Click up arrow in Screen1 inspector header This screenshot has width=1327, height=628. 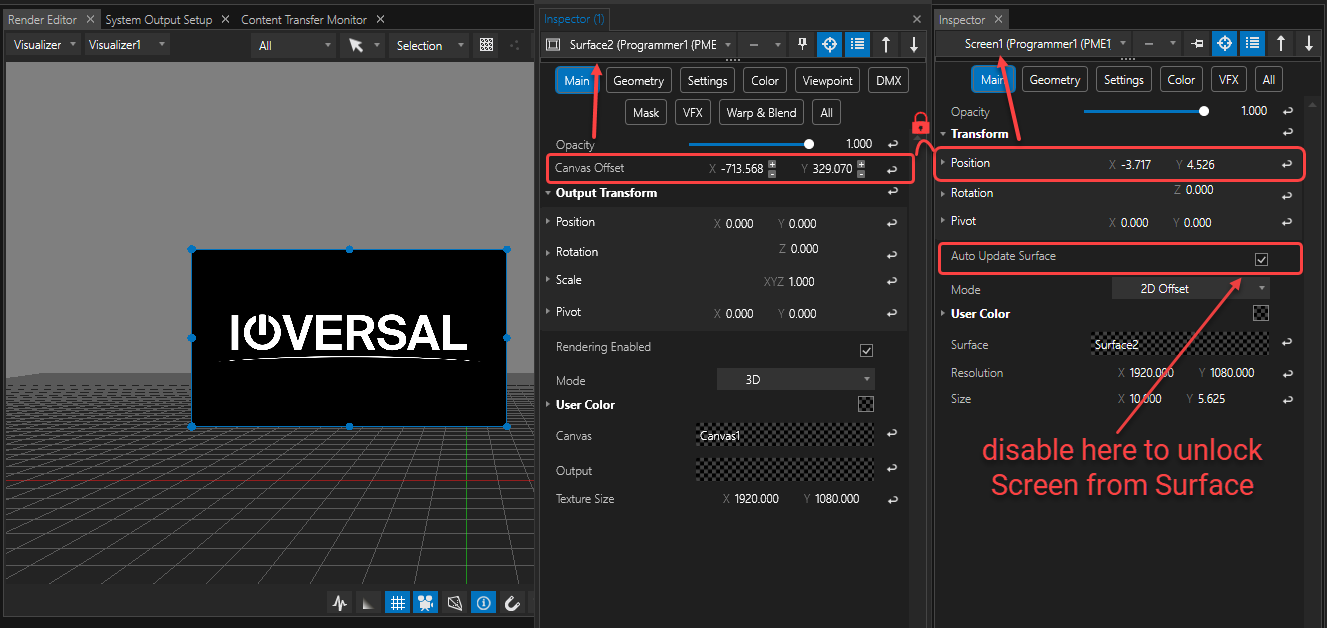(x=1281, y=44)
